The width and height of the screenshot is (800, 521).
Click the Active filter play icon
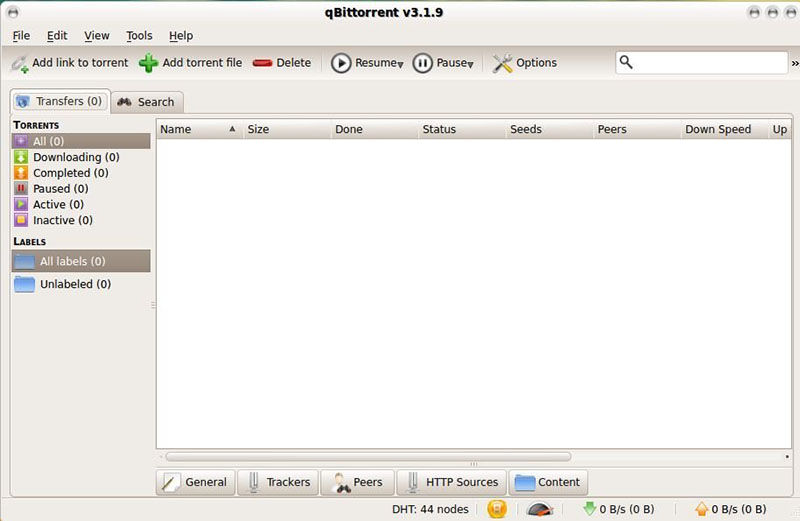(x=21, y=205)
